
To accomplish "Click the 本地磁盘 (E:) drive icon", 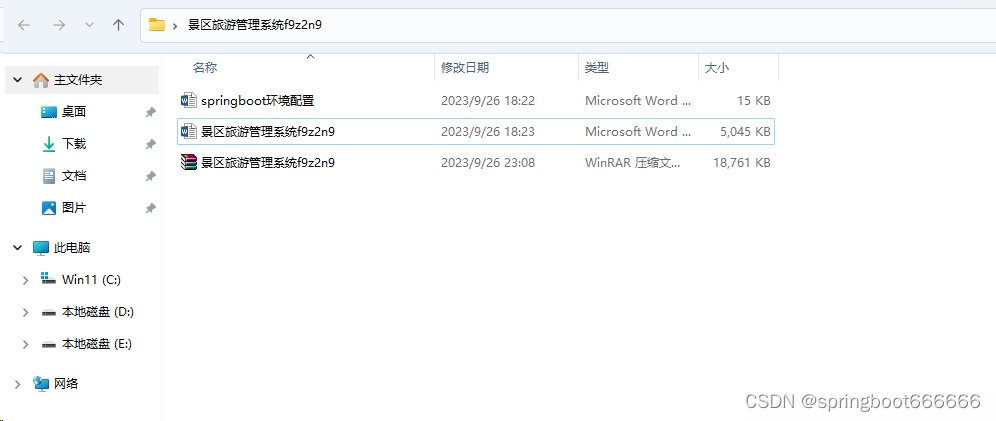I will click(48, 344).
